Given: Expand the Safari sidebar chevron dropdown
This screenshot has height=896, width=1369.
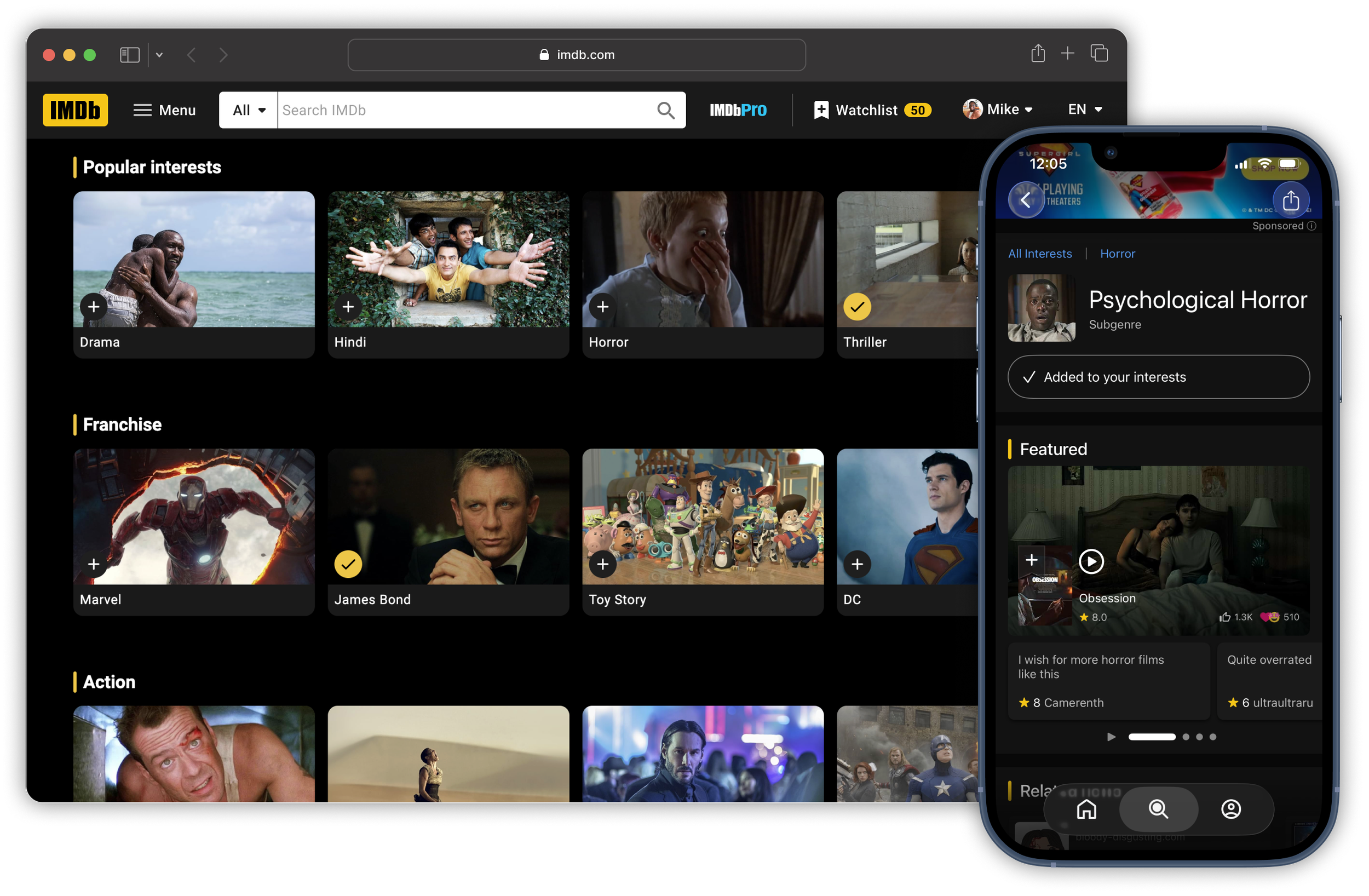Looking at the screenshot, I should point(159,55).
